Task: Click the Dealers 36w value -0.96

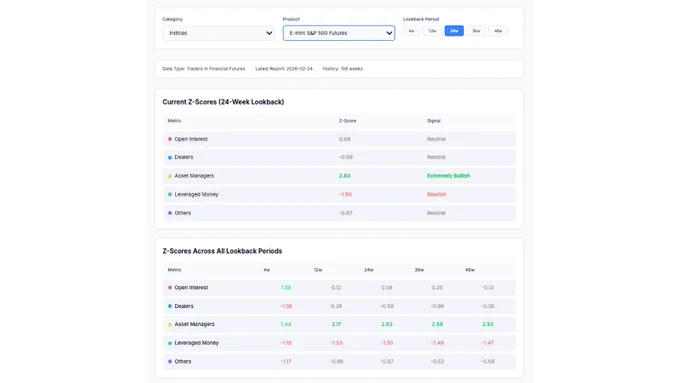Action: tap(437, 306)
